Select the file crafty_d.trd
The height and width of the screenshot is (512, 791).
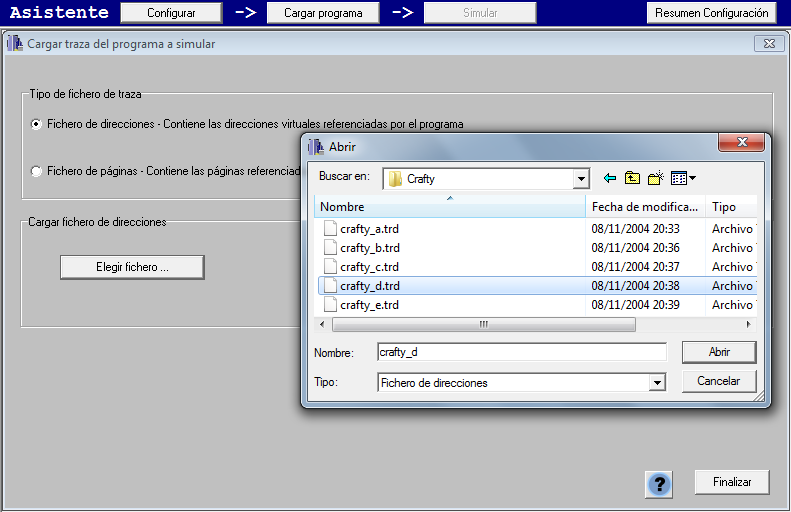[370, 286]
